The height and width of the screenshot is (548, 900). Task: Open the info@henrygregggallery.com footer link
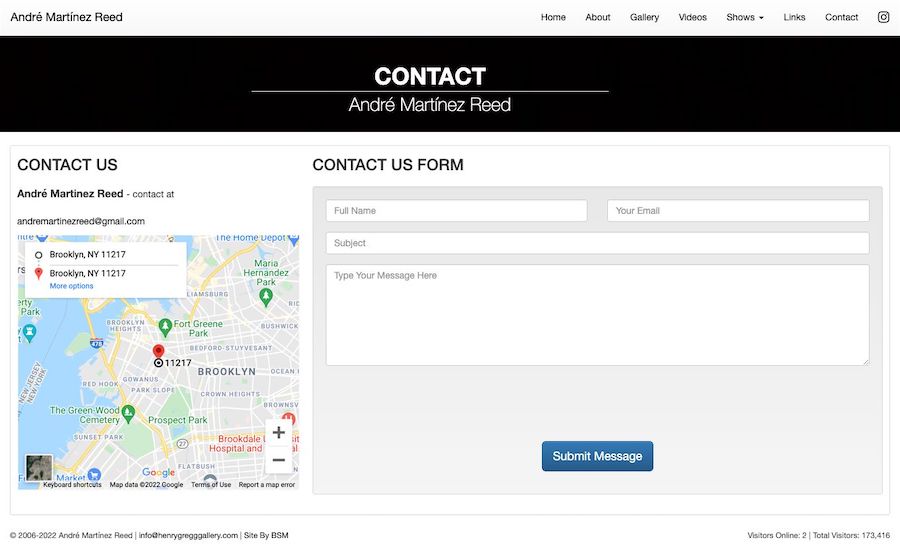pos(188,535)
